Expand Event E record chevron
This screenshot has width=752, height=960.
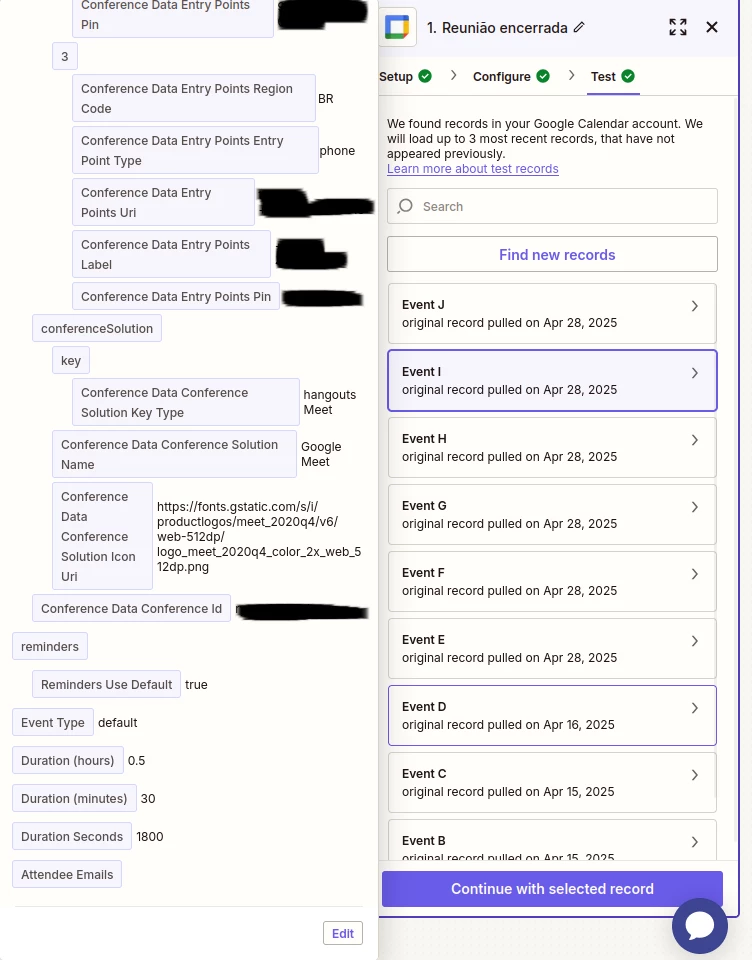coord(694,641)
